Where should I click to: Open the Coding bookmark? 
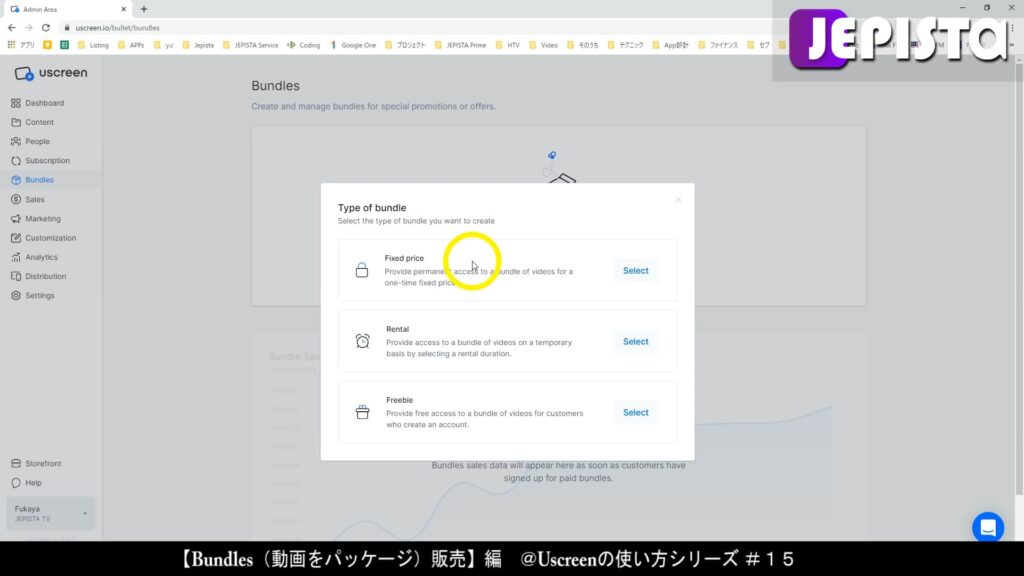tap(304, 45)
